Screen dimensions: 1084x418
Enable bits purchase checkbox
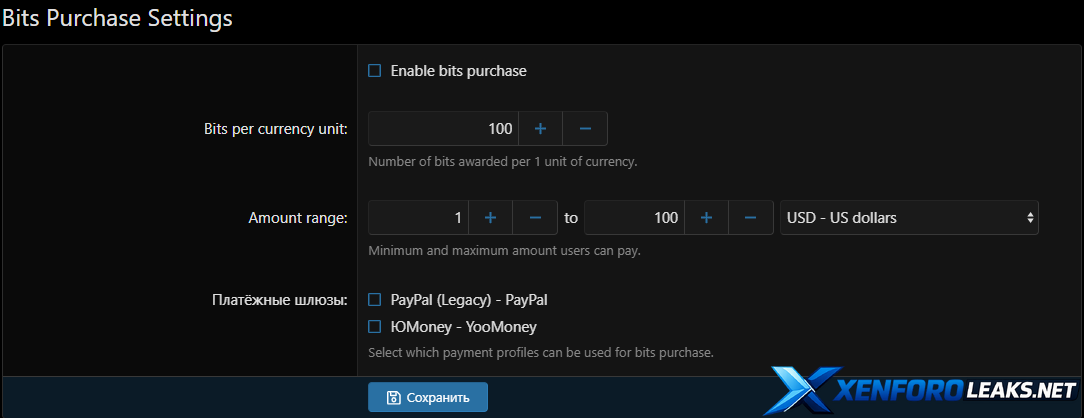375,71
